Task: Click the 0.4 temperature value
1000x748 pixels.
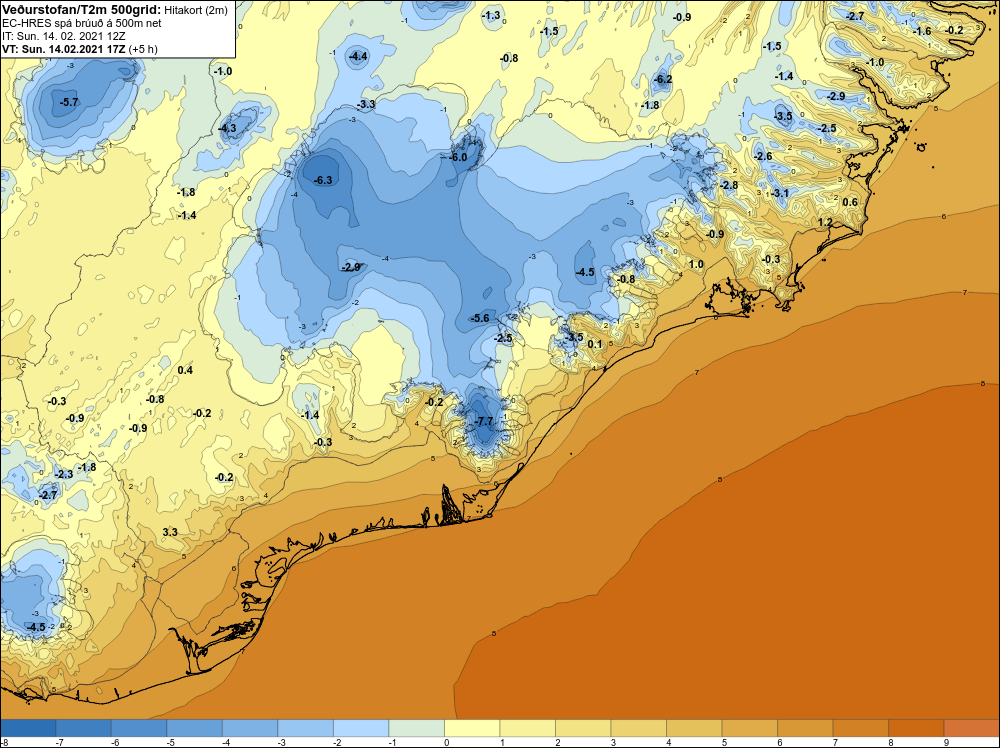Action: (x=185, y=370)
